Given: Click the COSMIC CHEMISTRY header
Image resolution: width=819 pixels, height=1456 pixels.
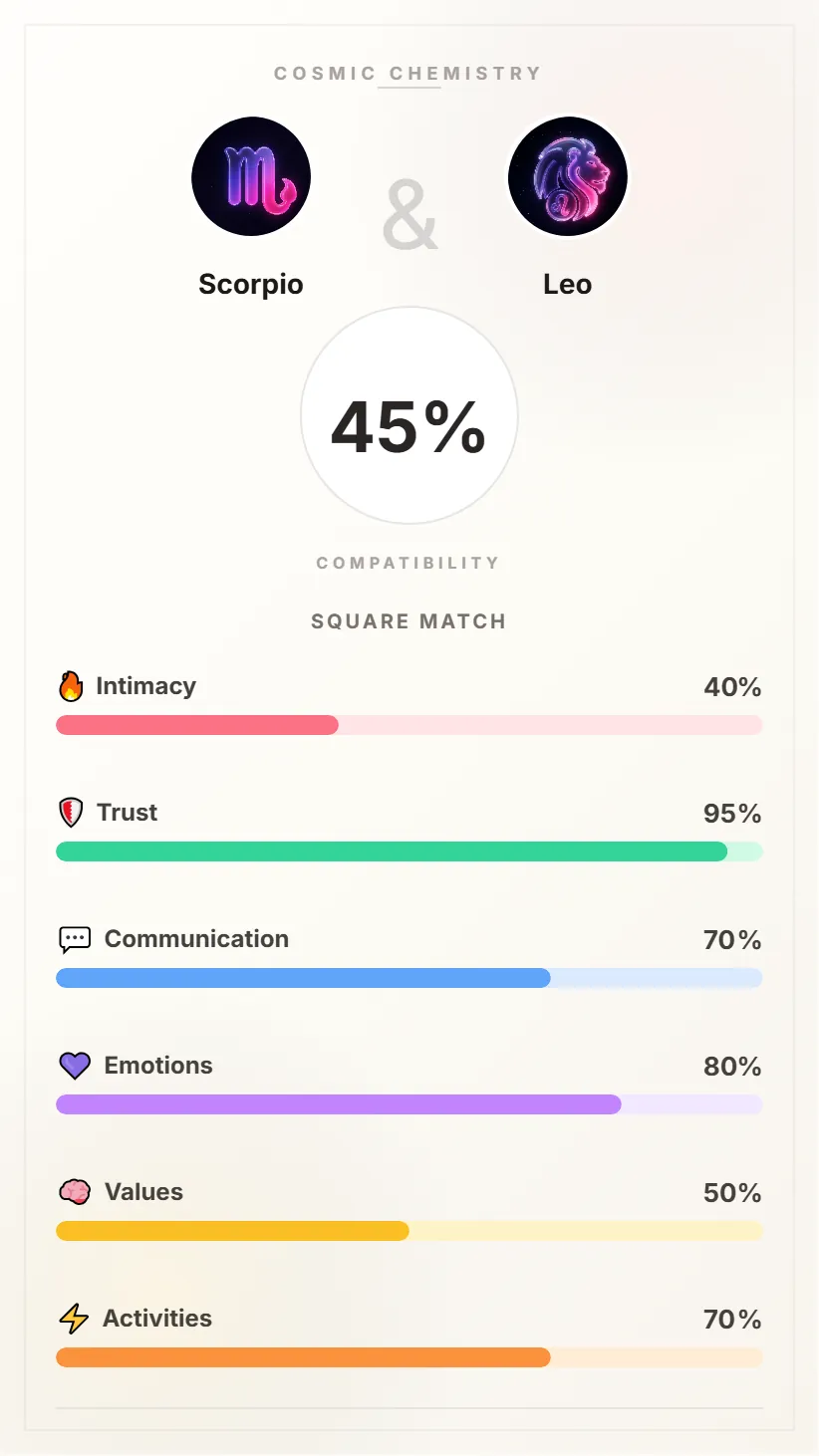Looking at the screenshot, I should [x=409, y=73].
